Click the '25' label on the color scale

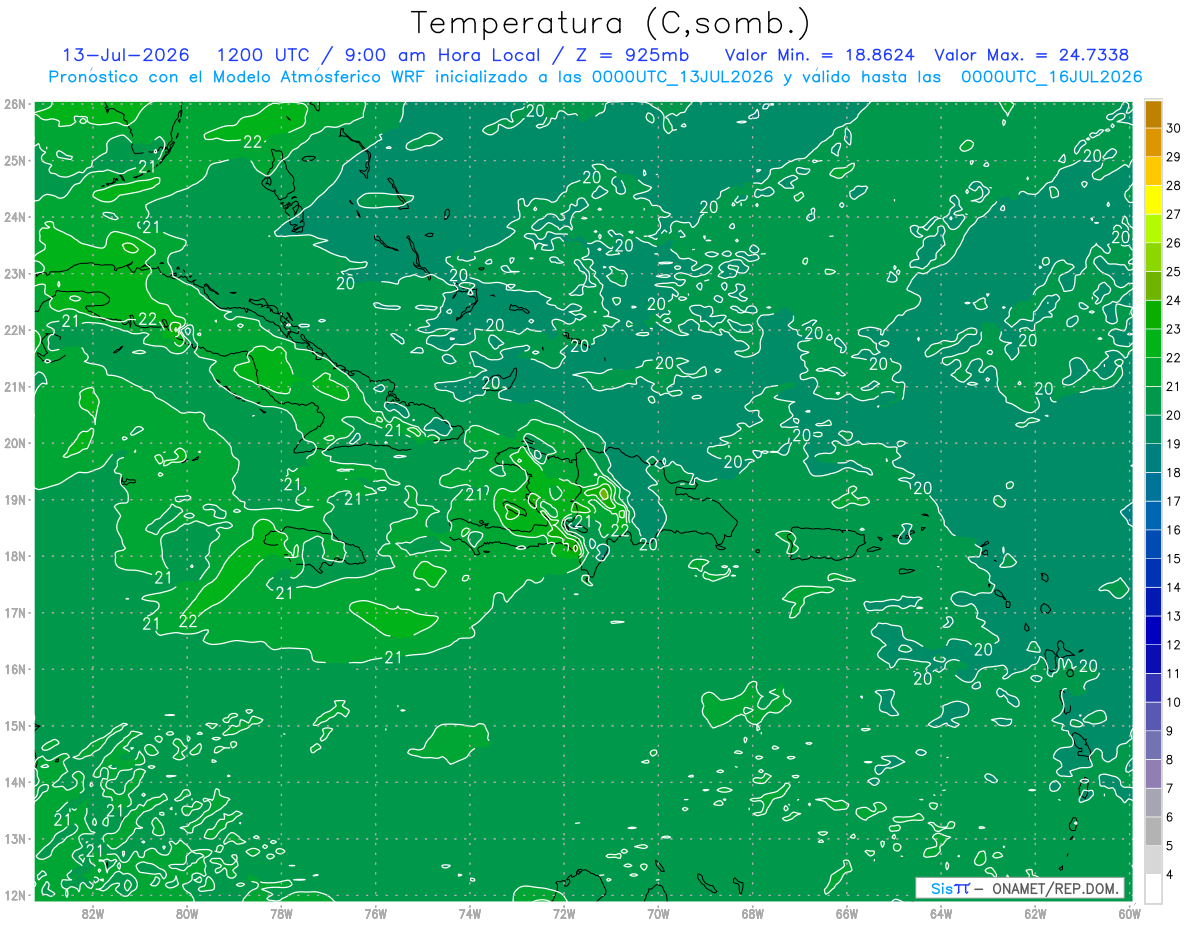click(x=1174, y=271)
